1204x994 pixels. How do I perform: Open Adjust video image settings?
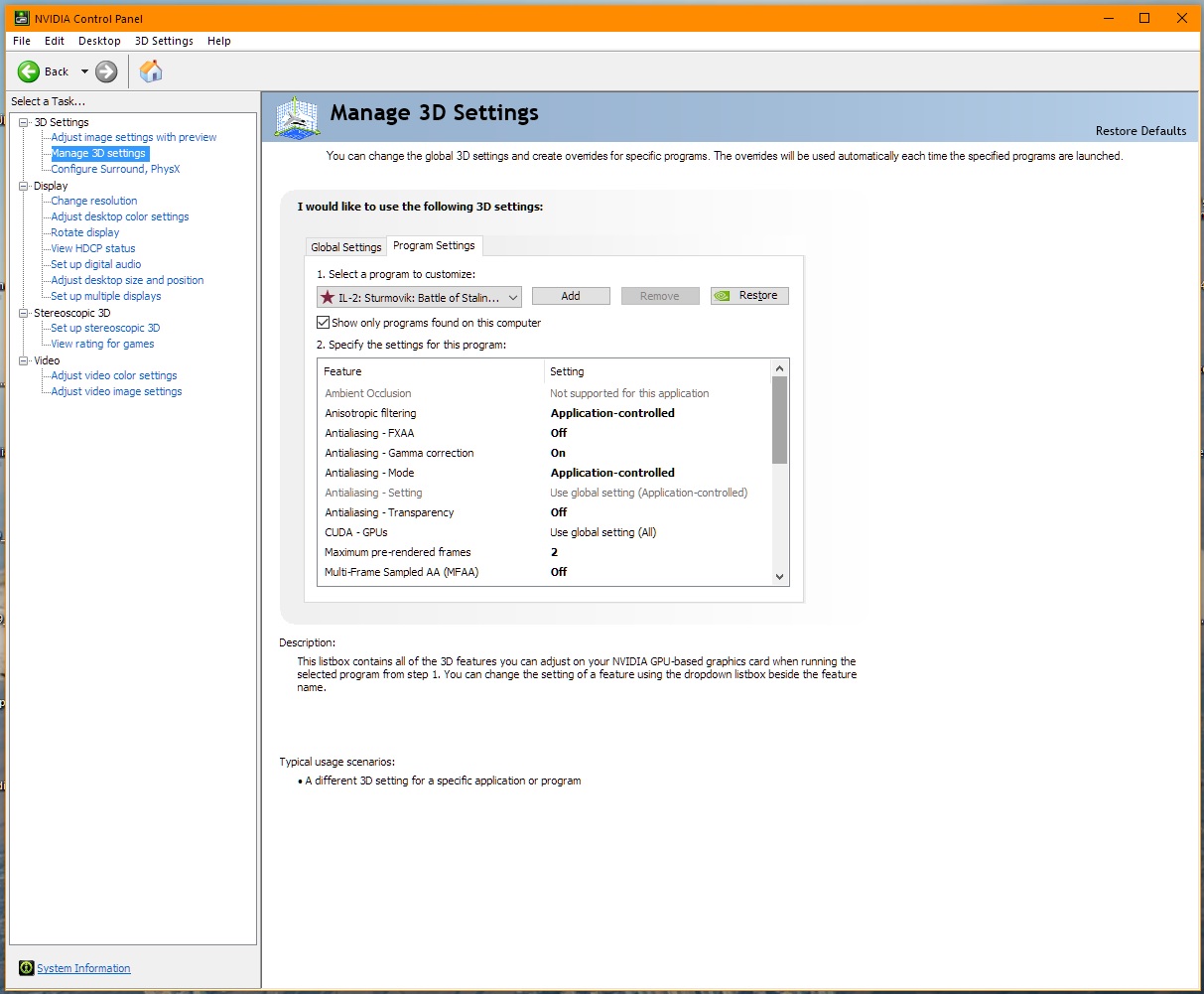click(116, 391)
